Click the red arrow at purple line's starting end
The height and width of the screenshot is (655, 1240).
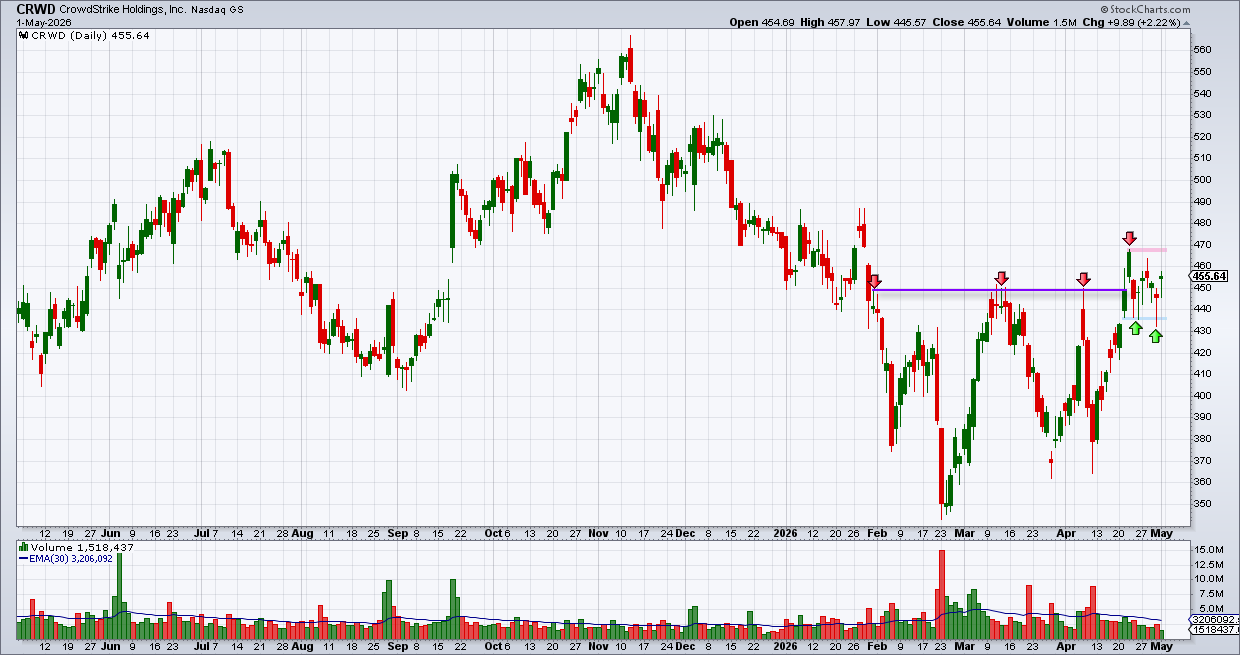point(875,282)
